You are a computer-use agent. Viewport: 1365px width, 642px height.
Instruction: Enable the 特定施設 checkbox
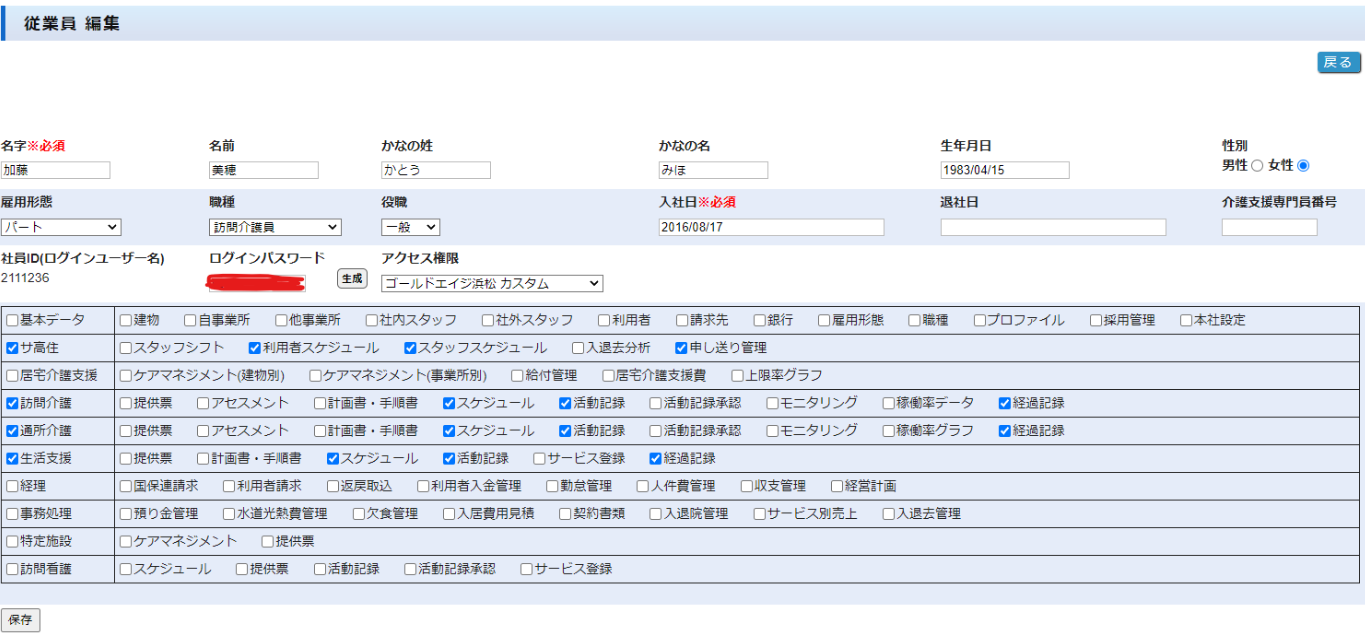click(x=13, y=542)
